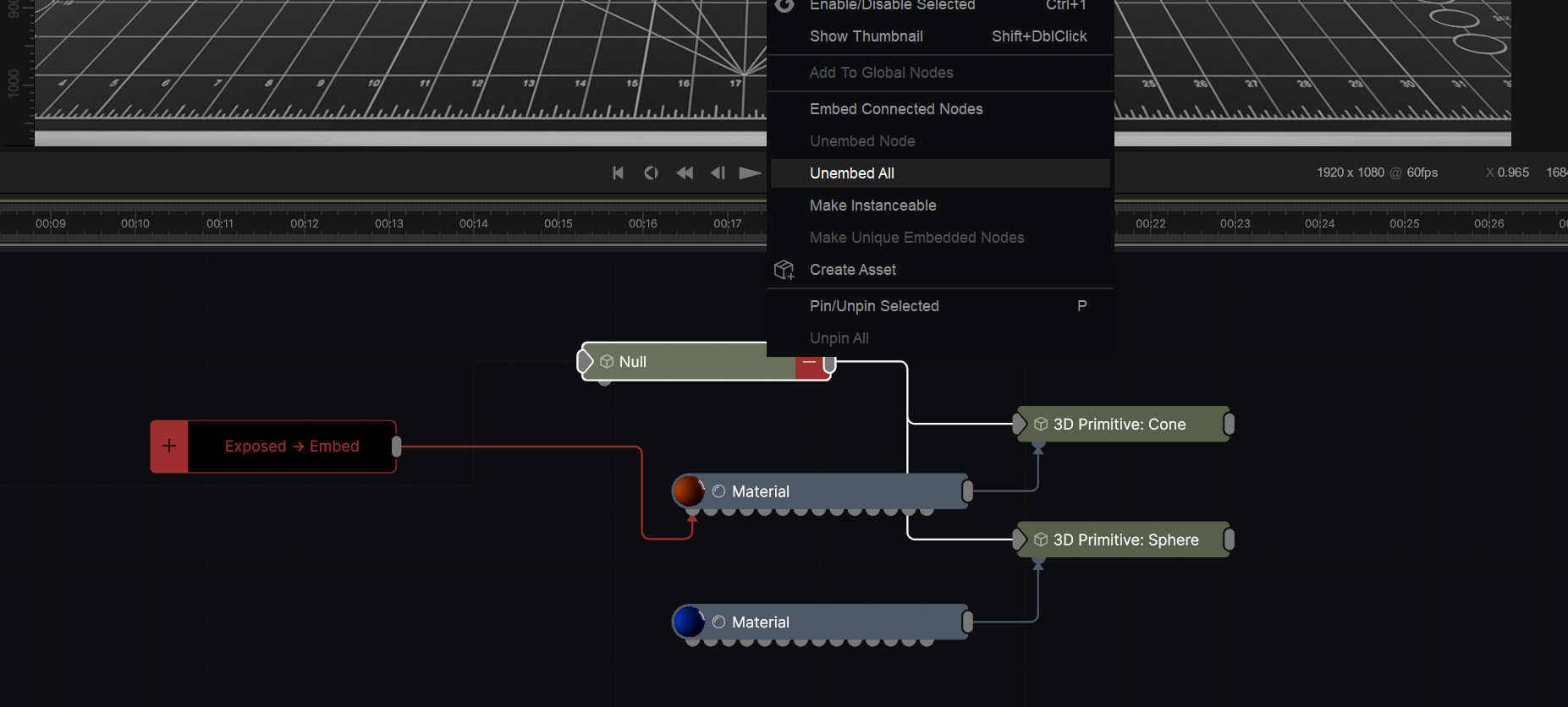The width and height of the screenshot is (1568, 707).
Task: Toggle Show Thumbnail in the context menu
Action: [866, 36]
